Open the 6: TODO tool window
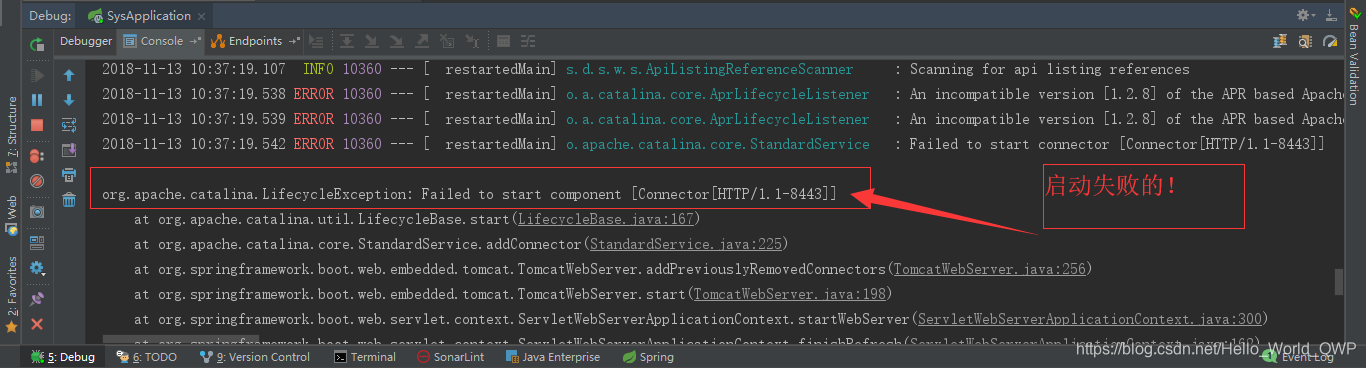The width and height of the screenshot is (1366, 368). [146, 357]
